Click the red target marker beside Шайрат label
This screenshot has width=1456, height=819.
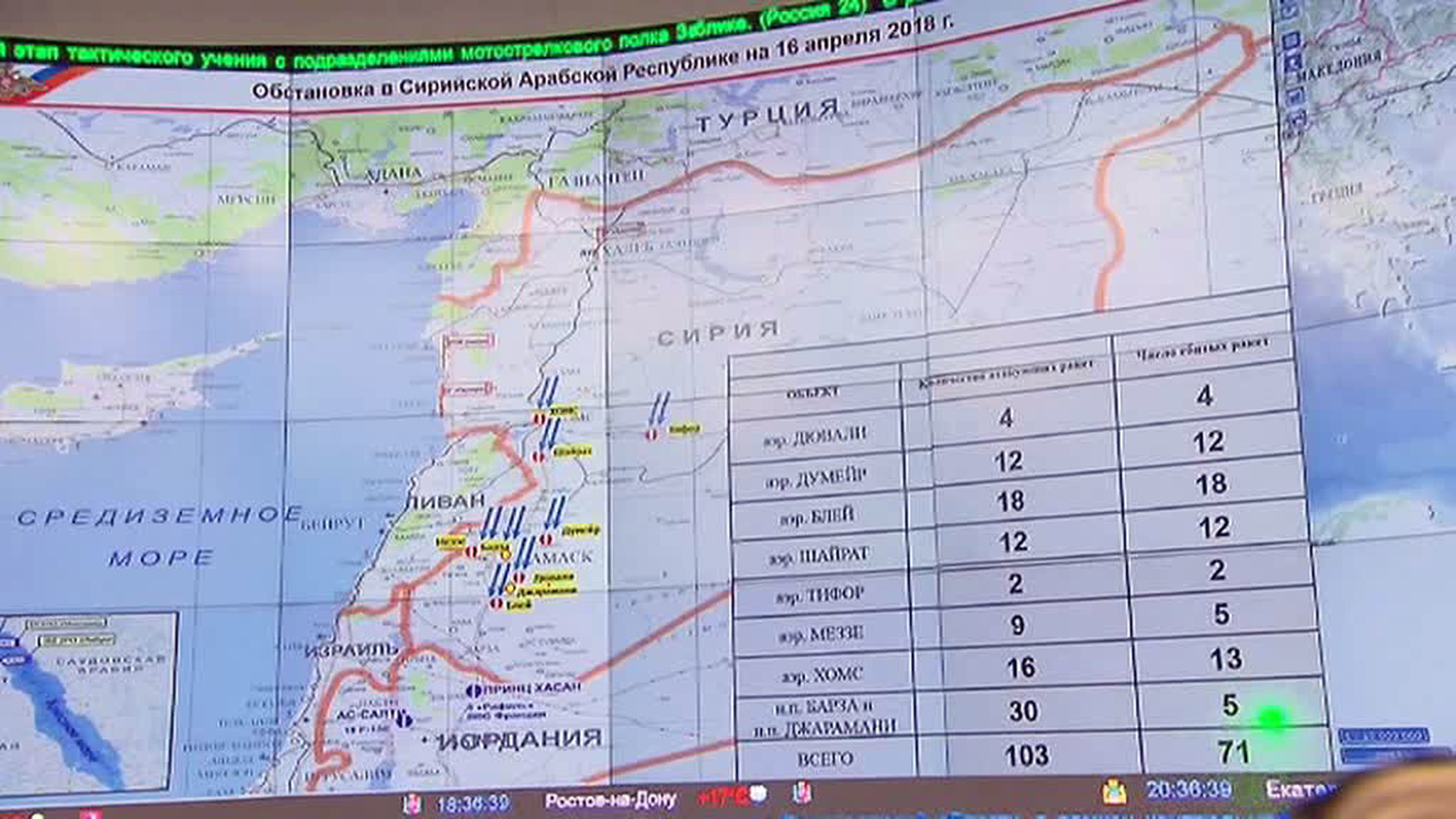click(x=540, y=456)
